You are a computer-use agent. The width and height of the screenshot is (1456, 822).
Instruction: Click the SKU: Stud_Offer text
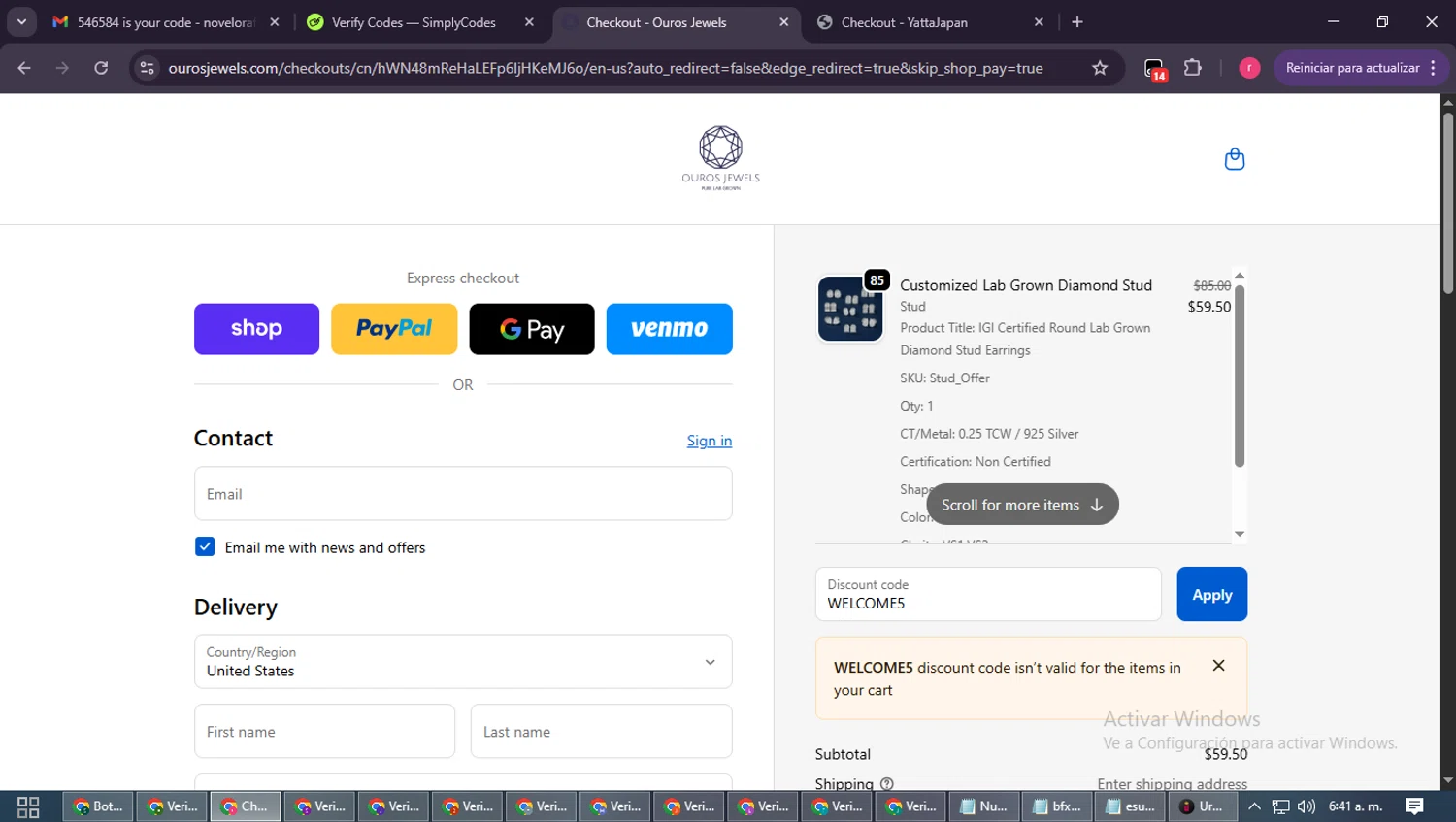(944, 378)
